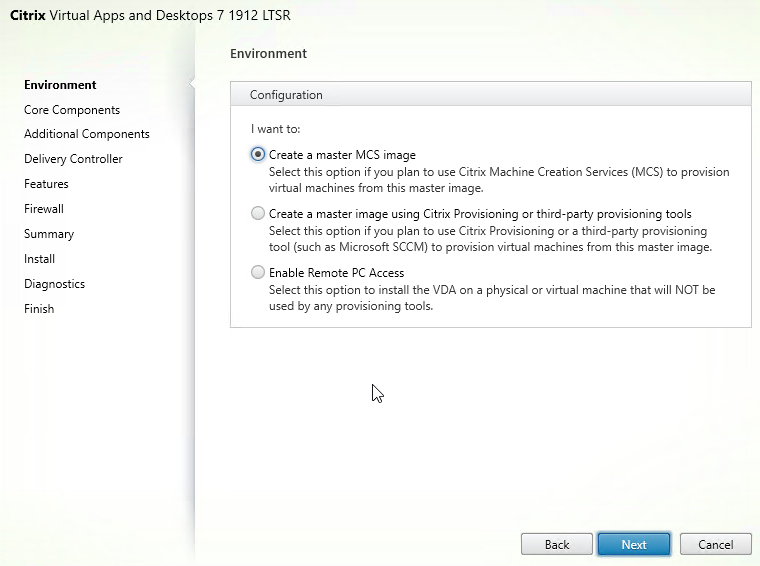Open the Features step
This screenshot has width=760, height=566.
(x=46, y=184)
